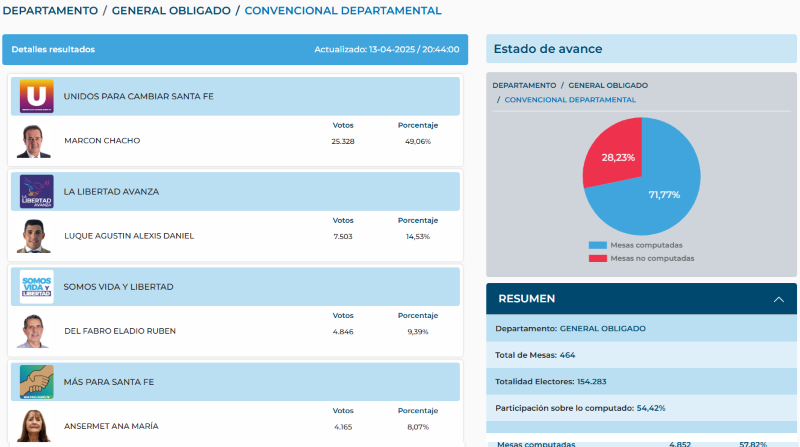Image resolution: width=800 pixels, height=447 pixels.
Task: Open Luque Agustin Alexis Daniel's photo
Action: pos(34,236)
